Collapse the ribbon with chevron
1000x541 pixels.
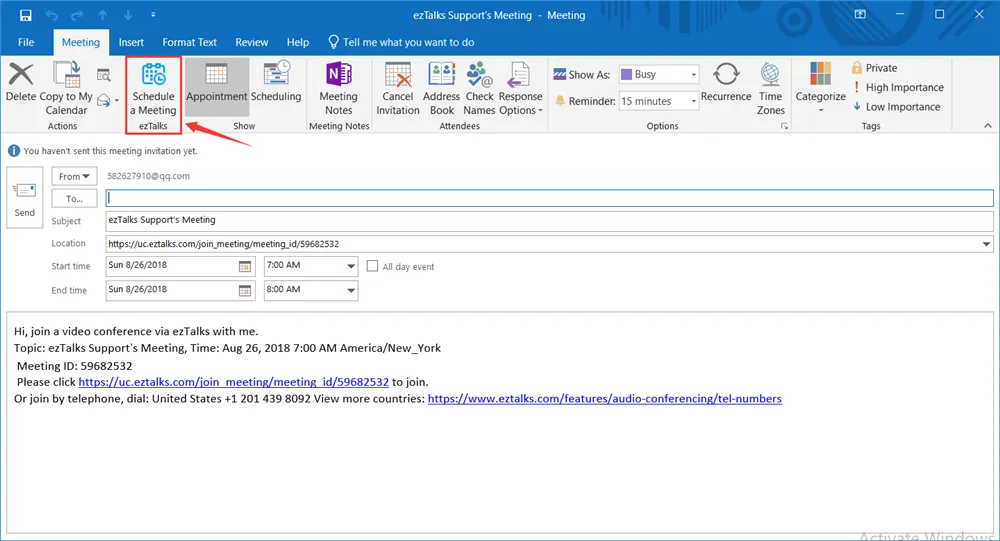point(987,126)
